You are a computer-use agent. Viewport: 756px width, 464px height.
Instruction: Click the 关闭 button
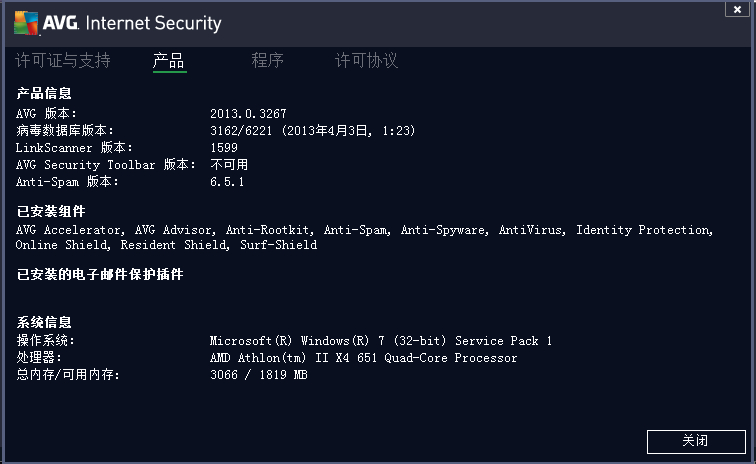click(696, 441)
